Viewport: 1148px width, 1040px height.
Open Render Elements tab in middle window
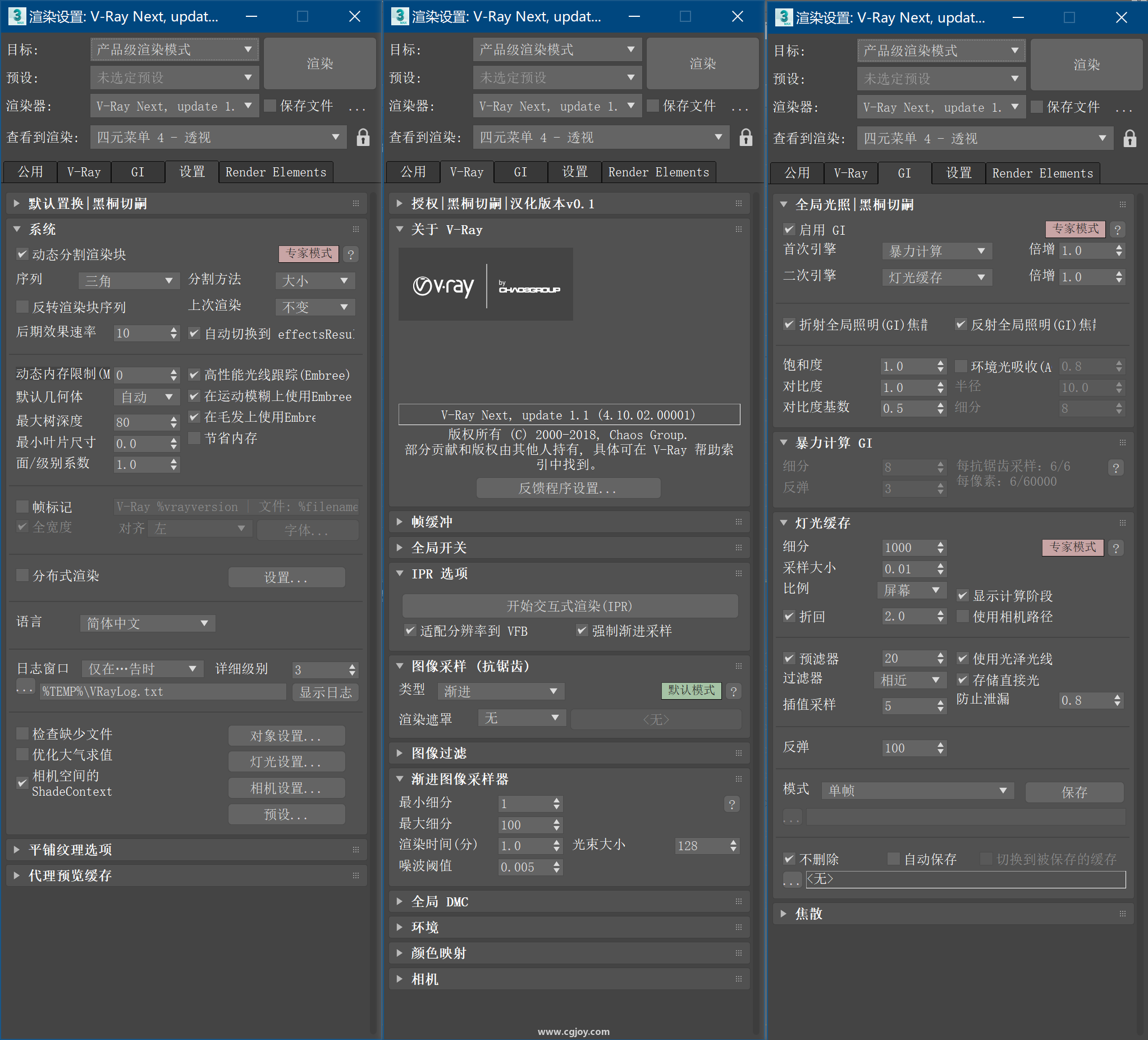[x=658, y=172]
